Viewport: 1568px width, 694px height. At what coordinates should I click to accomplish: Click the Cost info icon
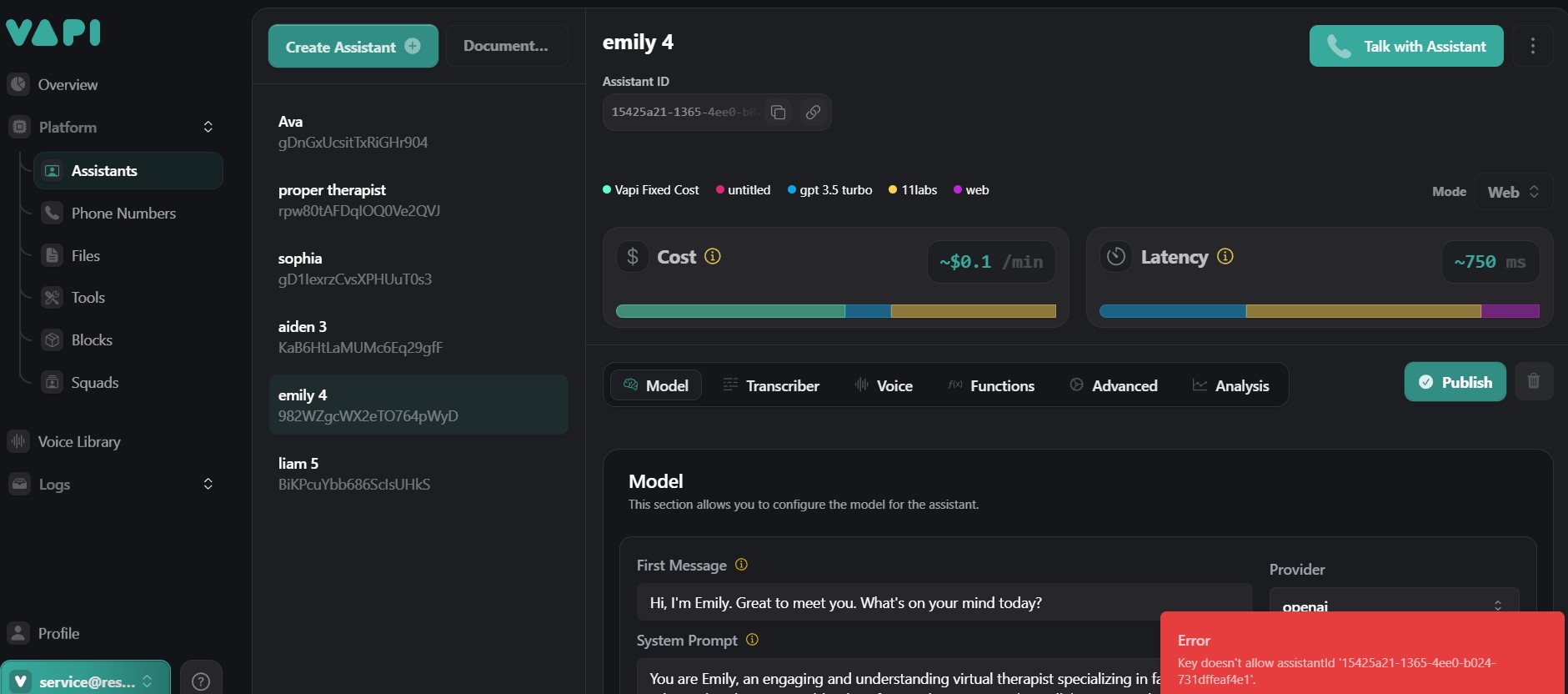713,256
